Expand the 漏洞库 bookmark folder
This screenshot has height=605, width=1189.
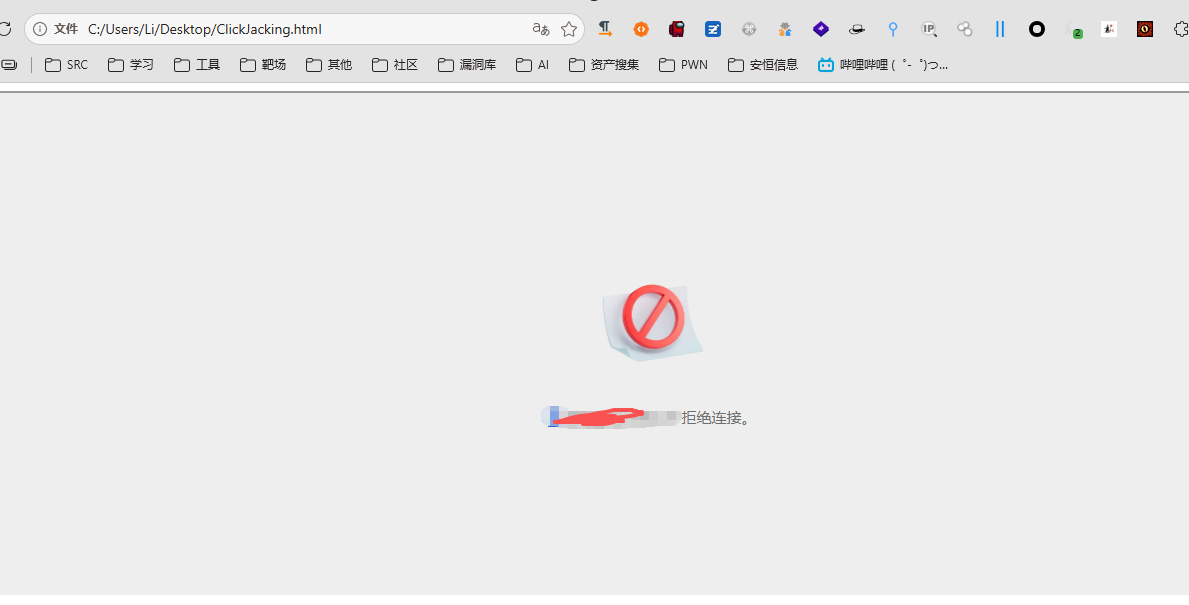pyautogui.click(x=467, y=65)
